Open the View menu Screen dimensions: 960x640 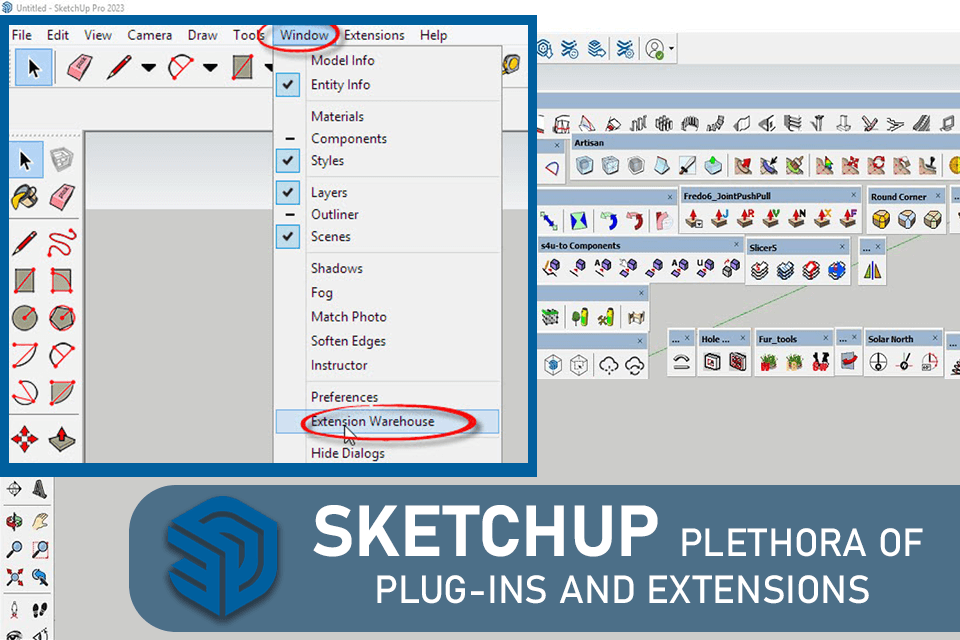point(98,35)
